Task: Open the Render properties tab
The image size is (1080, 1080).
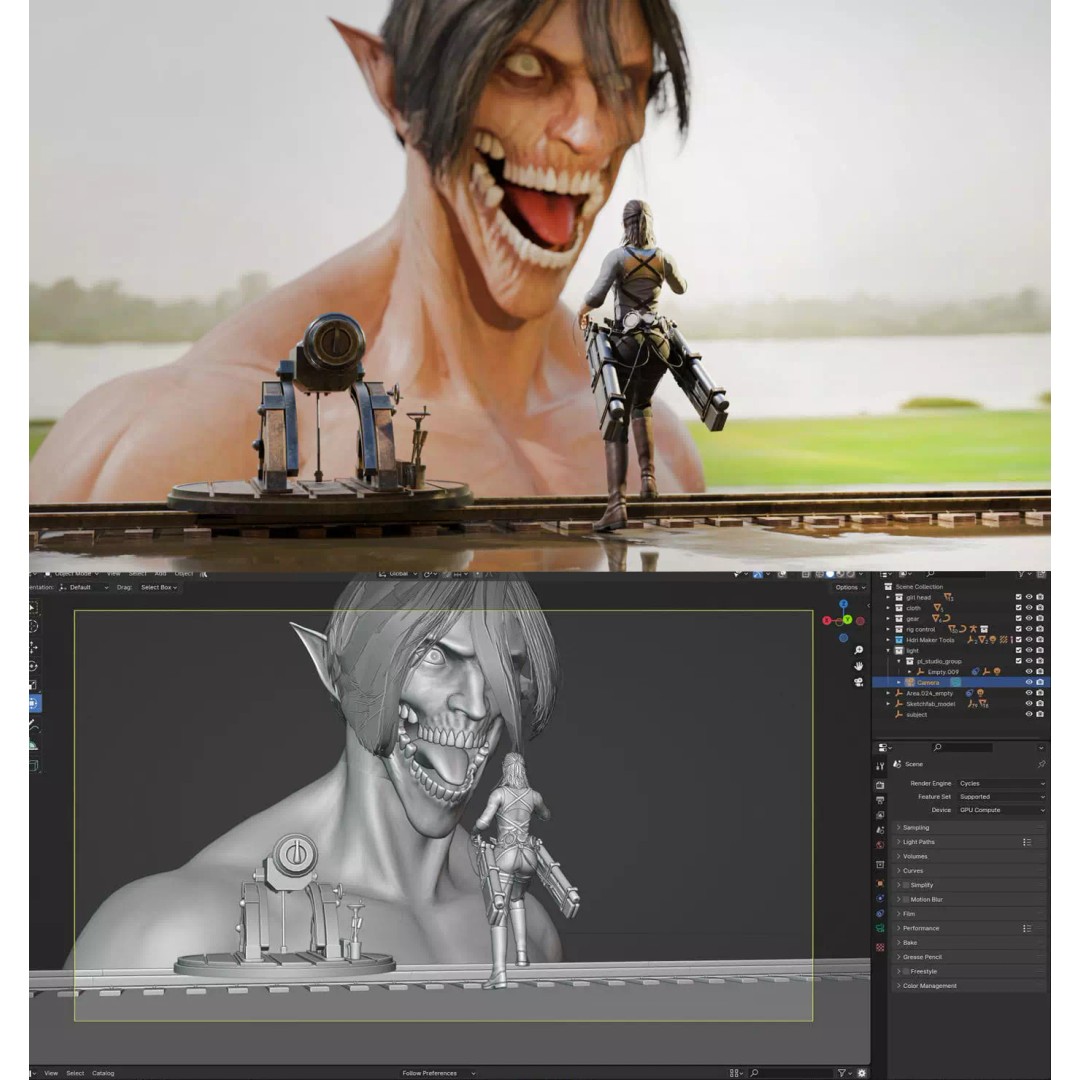Action: point(880,785)
